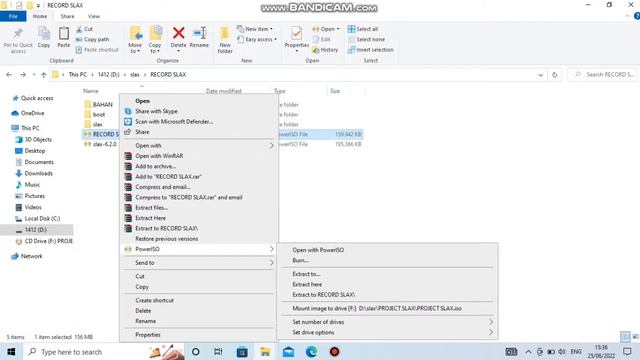Click Select none in the ribbon
The height and width of the screenshot is (360, 640).
click(366, 40)
